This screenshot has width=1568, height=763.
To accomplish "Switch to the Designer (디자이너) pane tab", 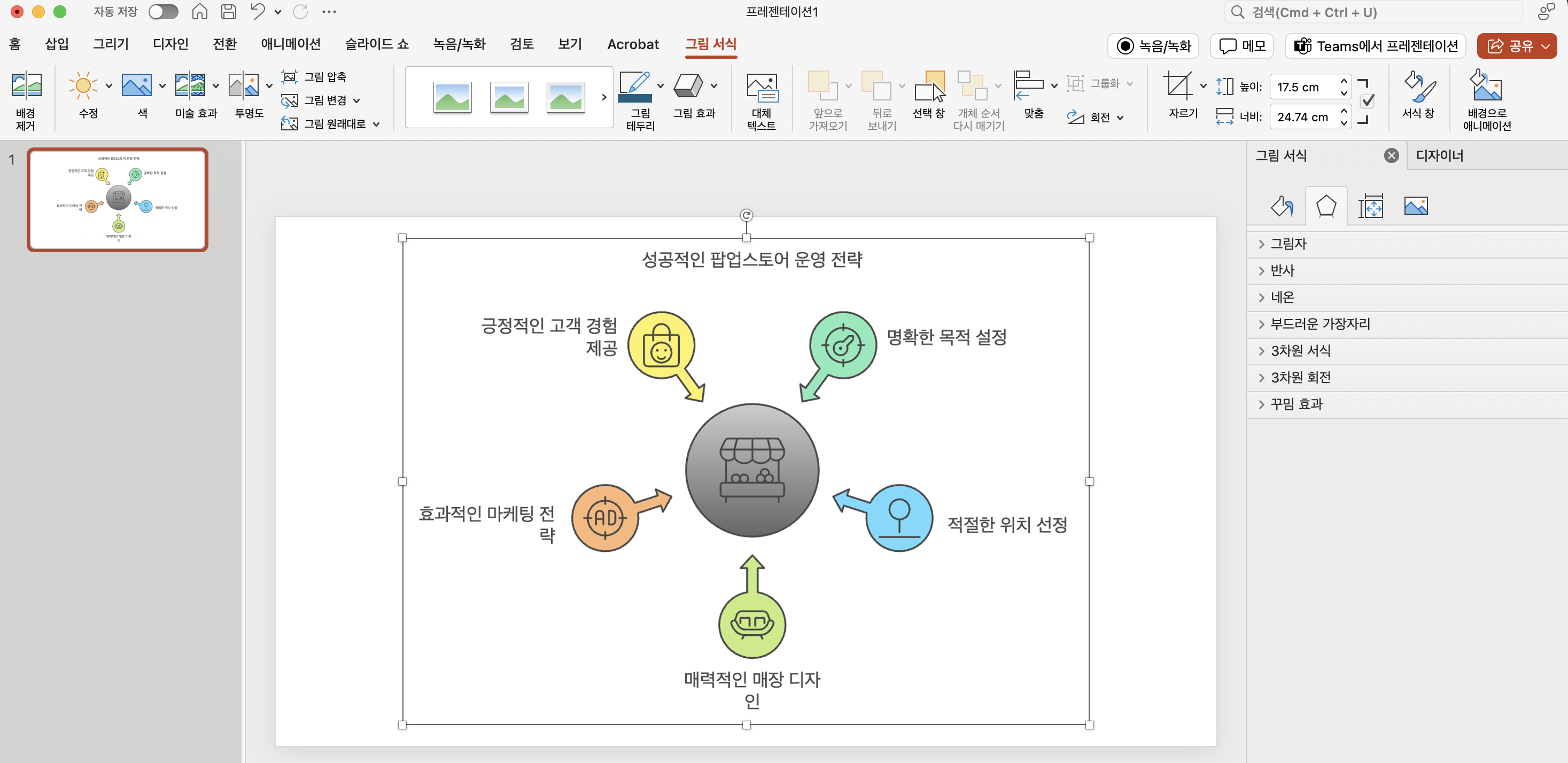I will click(1439, 156).
